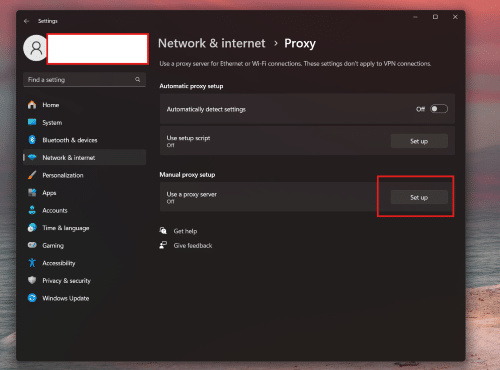Click the Time & language globe icon
This screenshot has height=370, width=500.
(x=32, y=228)
